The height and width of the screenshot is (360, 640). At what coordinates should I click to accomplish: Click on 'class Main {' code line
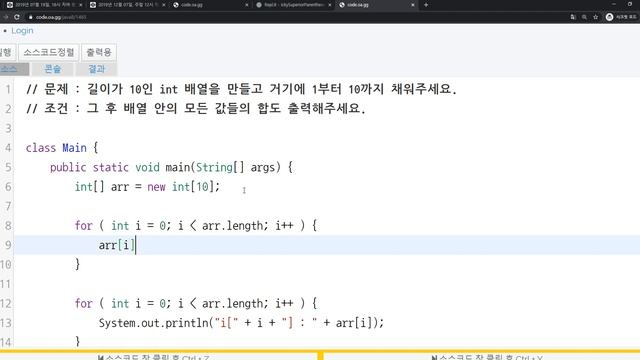pyautogui.click(x=62, y=147)
